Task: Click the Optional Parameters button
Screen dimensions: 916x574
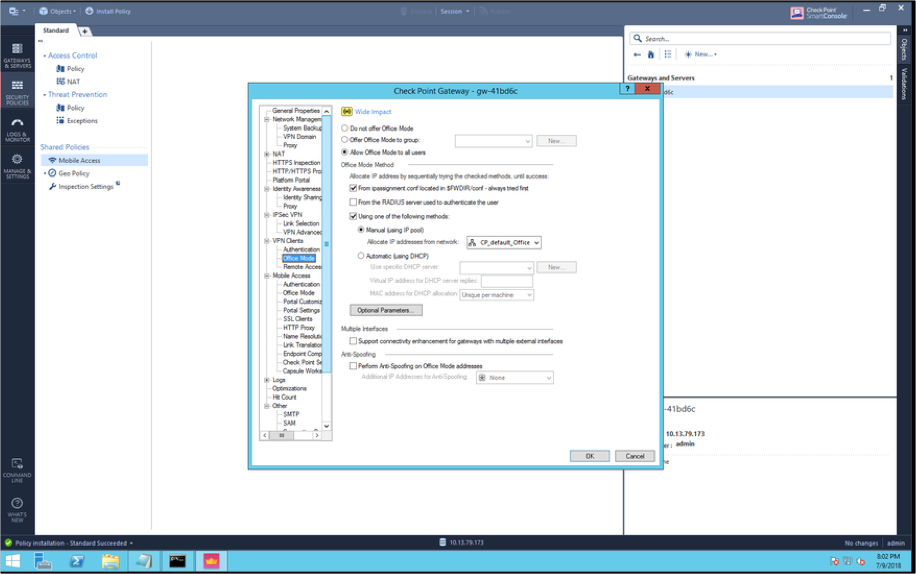Action: click(385, 310)
